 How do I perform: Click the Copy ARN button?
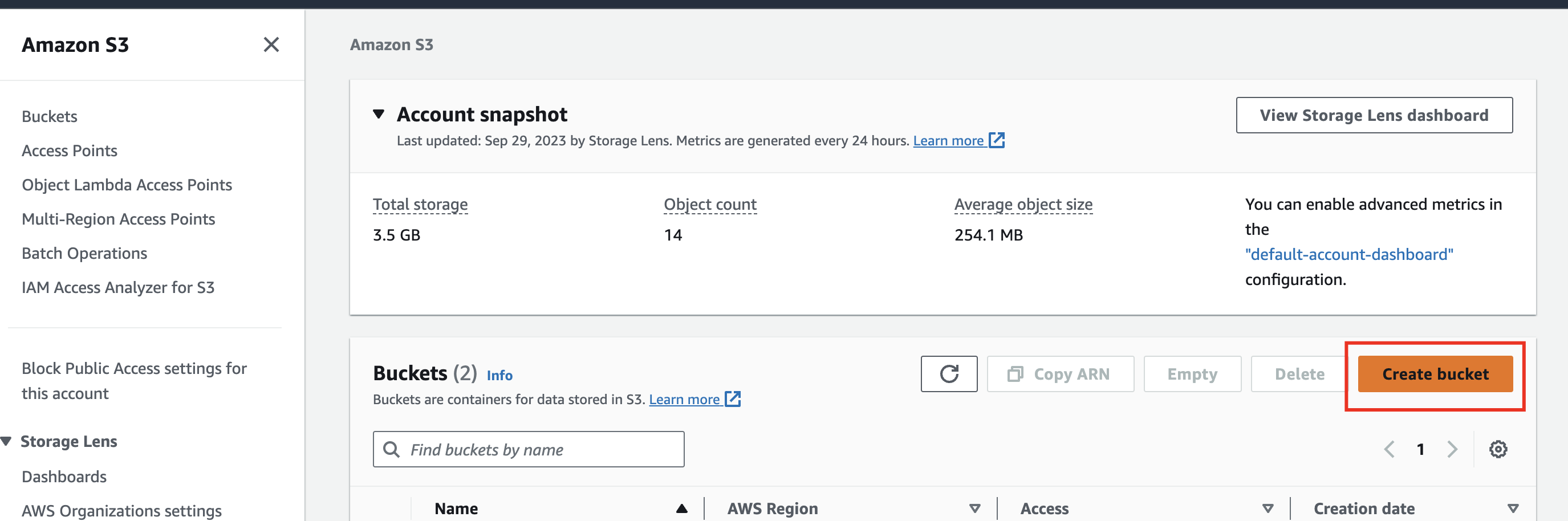point(1060,374)
